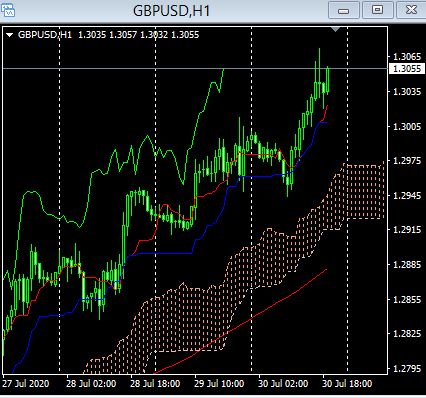Expand the GBPUSD,H1 dropdown triangle
Screen dimensions: 426x398
click(x=10, y=35)
